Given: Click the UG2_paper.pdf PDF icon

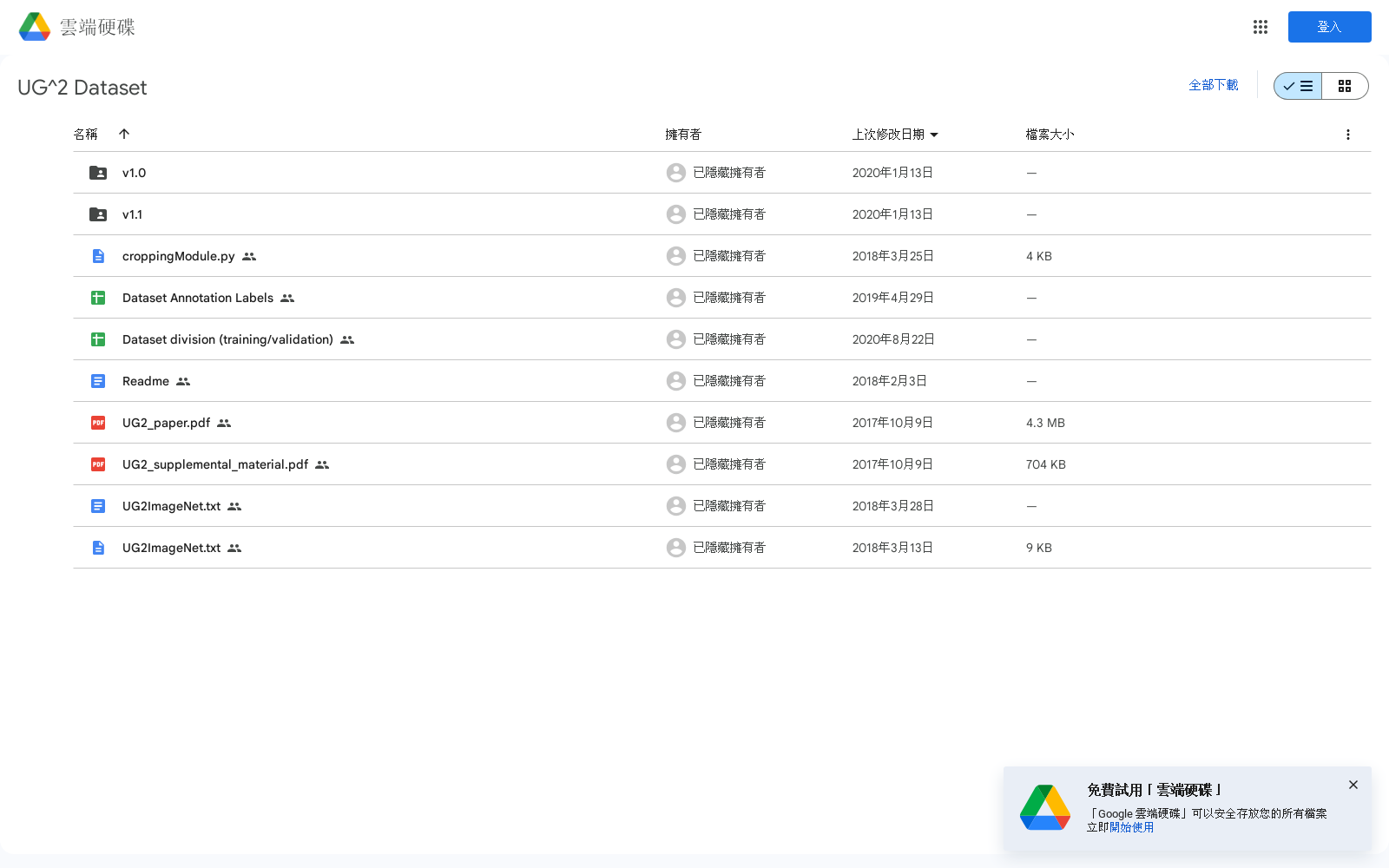Looking at the screenshot, I should point(98,423).
